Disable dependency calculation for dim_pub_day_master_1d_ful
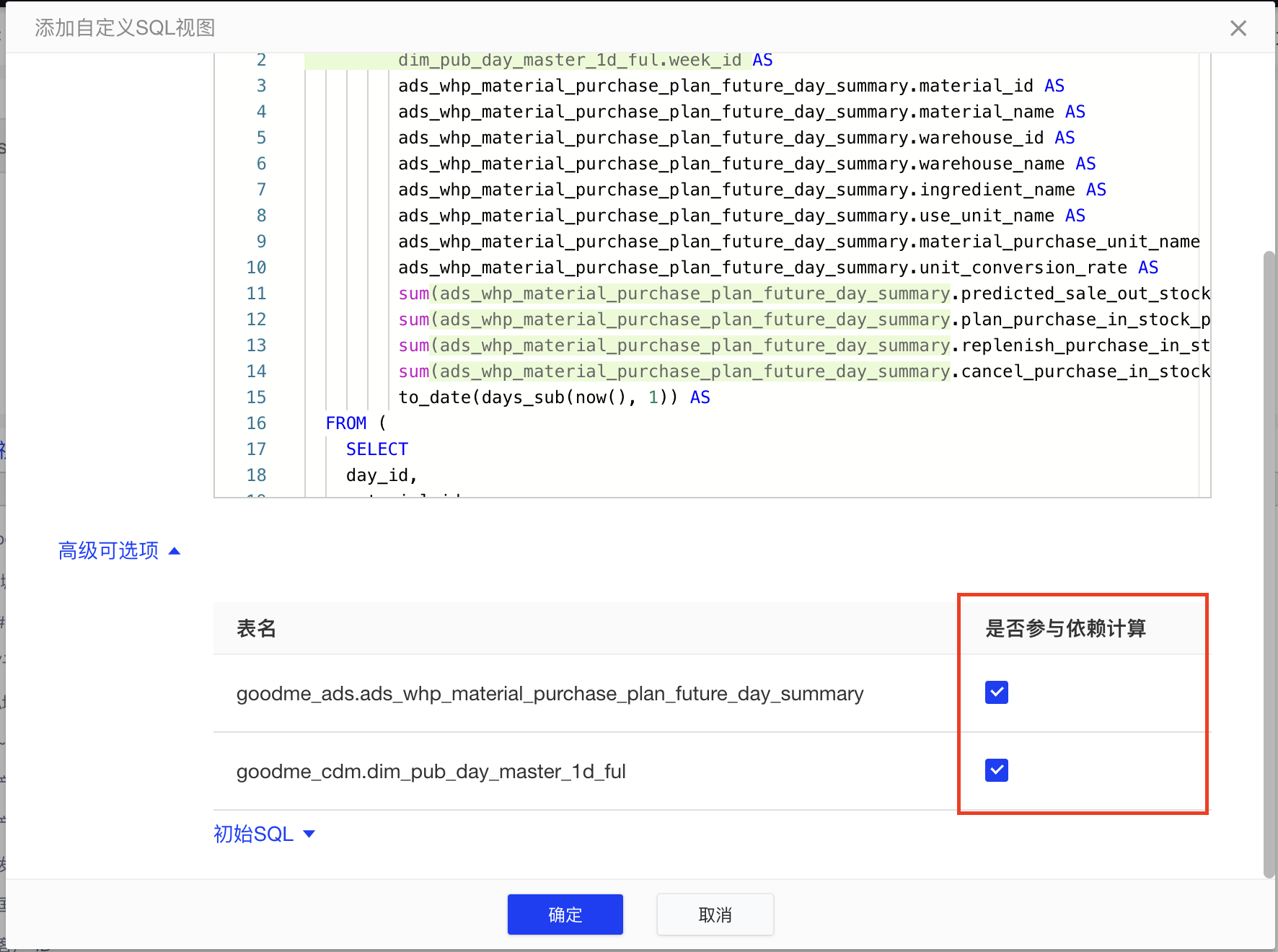Image resolution: width=1278 pixels, height=952 pixels. click(995, 770)
